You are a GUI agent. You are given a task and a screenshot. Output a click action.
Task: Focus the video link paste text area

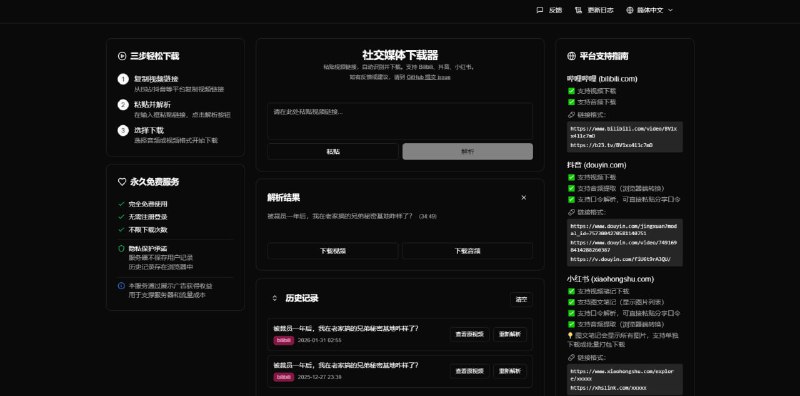click(x=400, y=121)
